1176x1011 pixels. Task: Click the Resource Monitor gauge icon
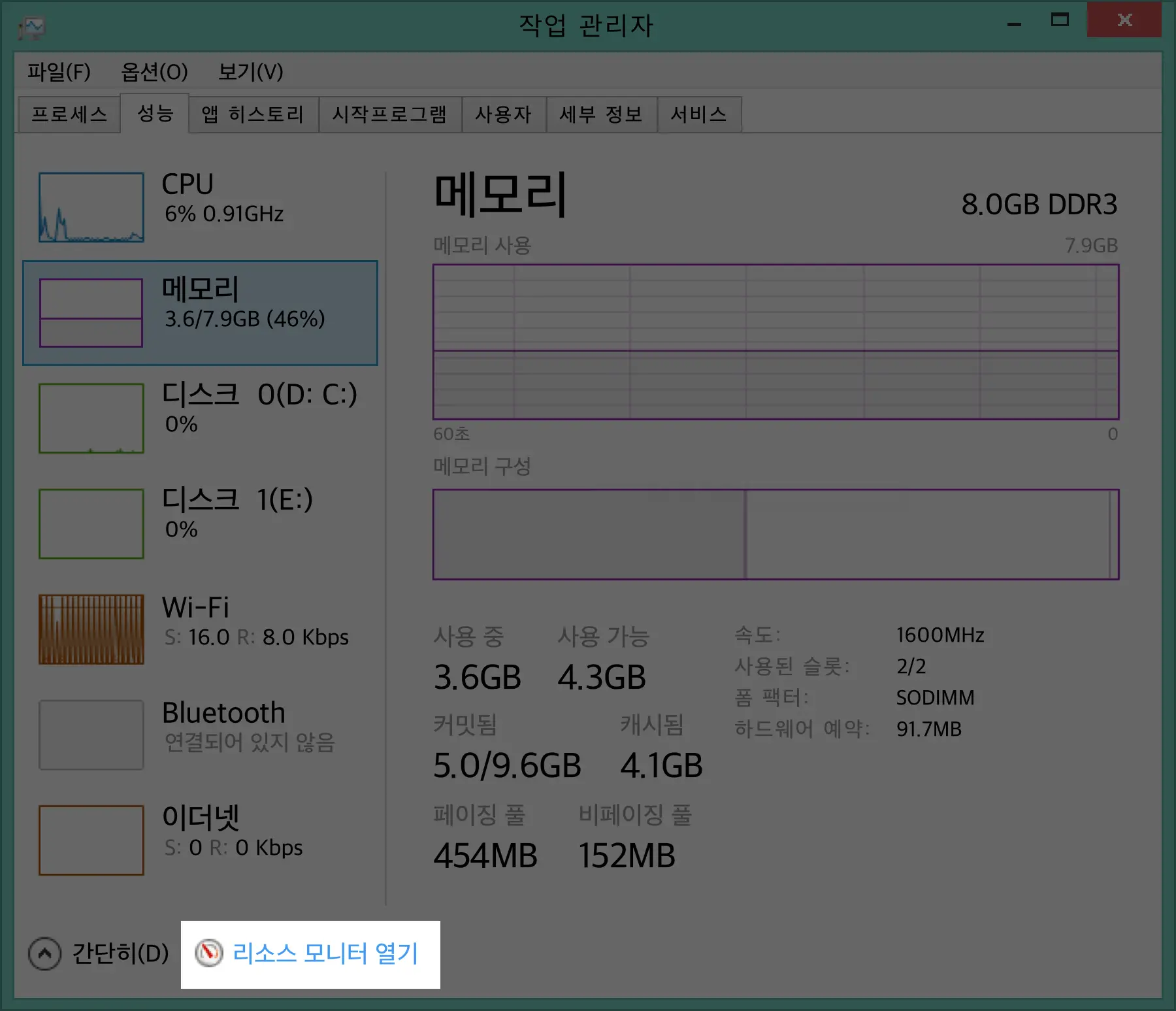[209, 953]
